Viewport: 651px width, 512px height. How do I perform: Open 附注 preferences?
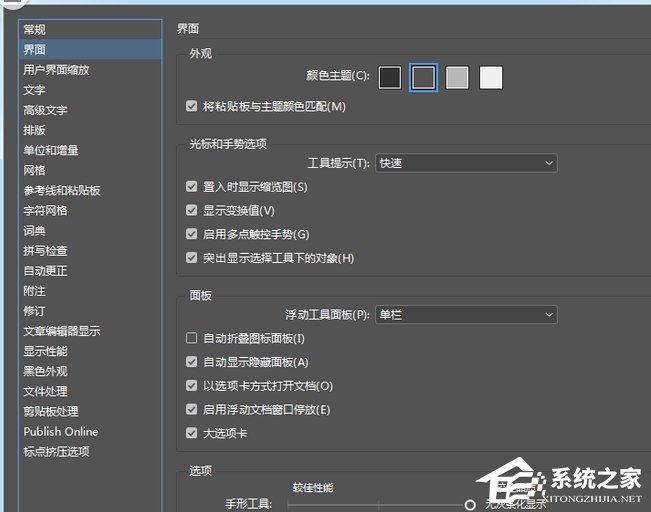(x=90, y=291)
